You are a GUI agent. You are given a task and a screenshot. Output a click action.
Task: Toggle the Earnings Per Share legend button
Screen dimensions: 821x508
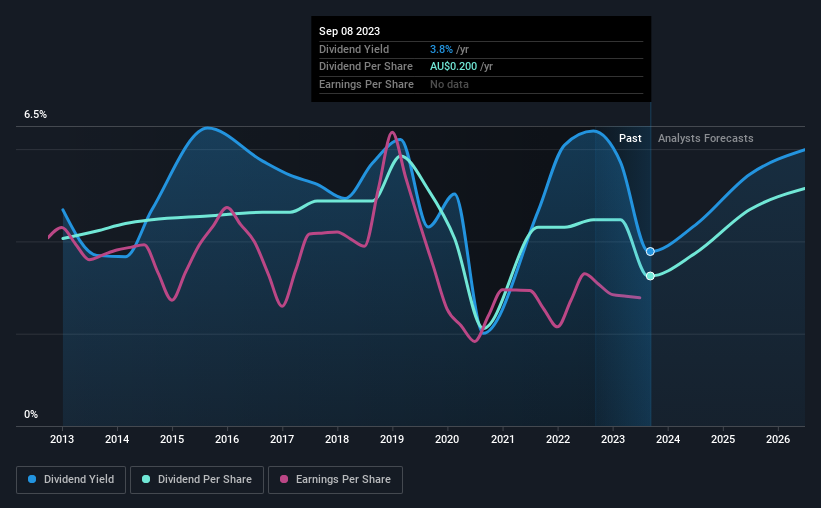click(335, 480)
